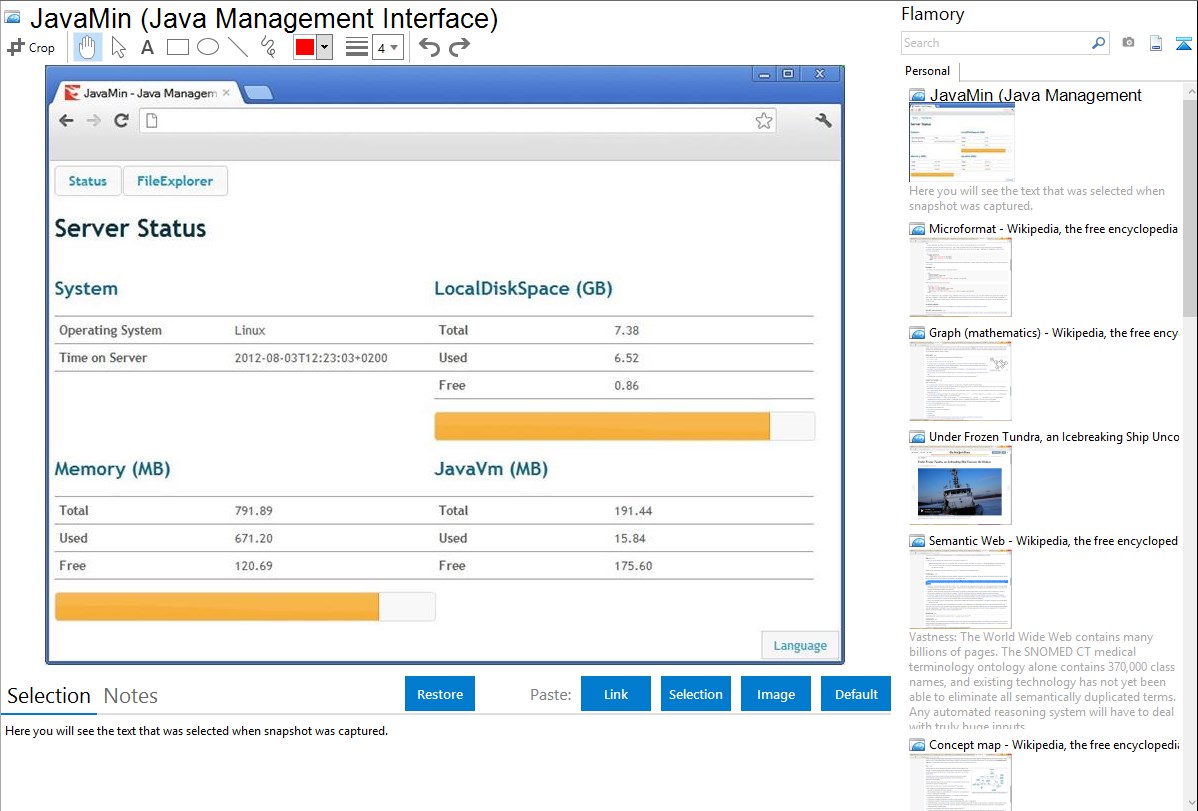Click the disk used value "6.52"
Viewport: 1198px width, 811px height.
[x=627, y=358]
